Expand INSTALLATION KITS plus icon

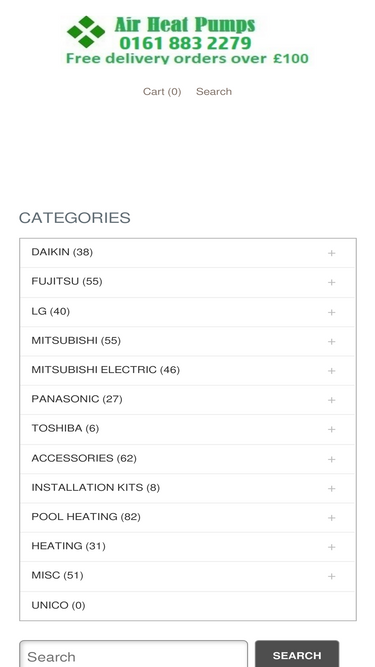click(331, 488)
